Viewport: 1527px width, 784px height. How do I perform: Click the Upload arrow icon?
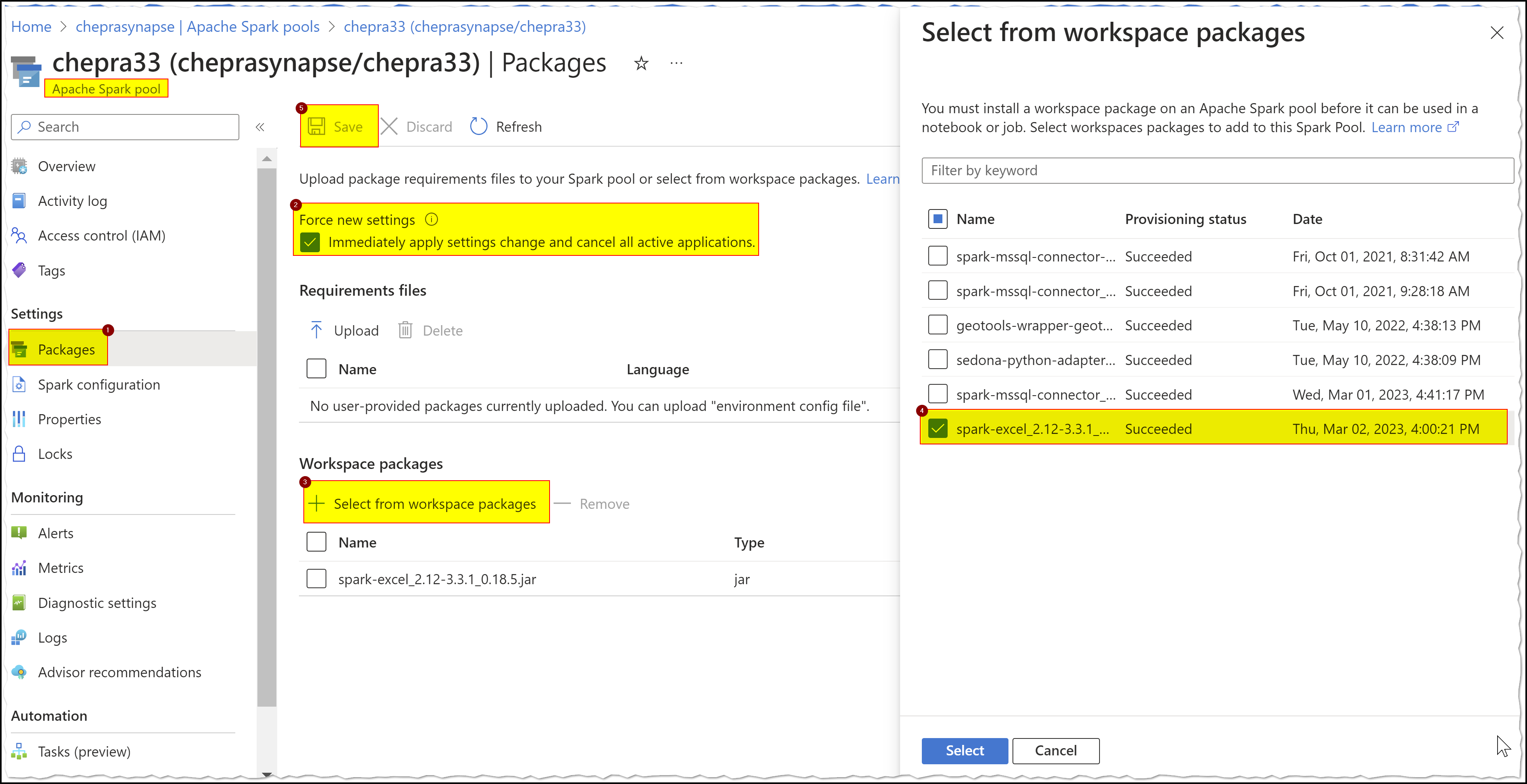[317, 330]
